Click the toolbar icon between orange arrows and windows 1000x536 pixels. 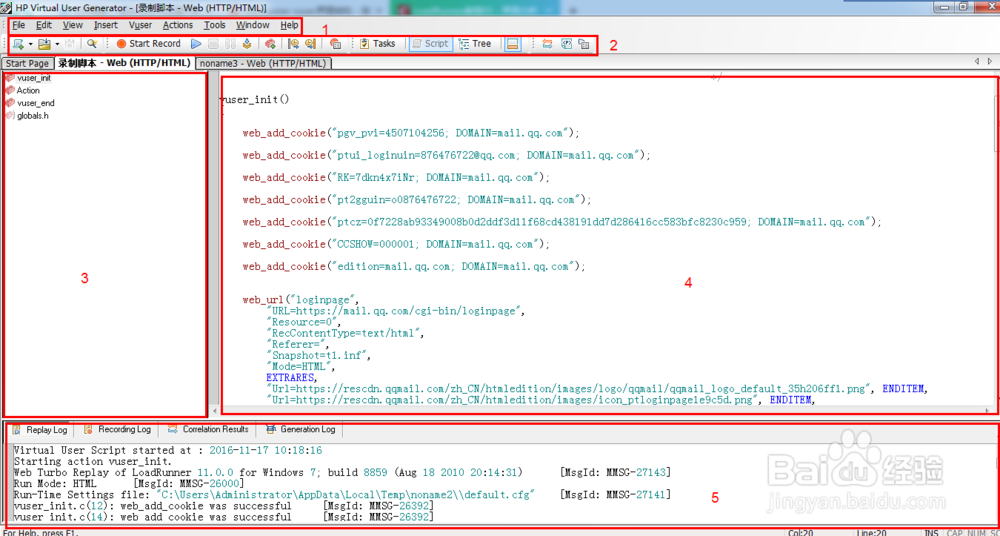click(566, 44)
